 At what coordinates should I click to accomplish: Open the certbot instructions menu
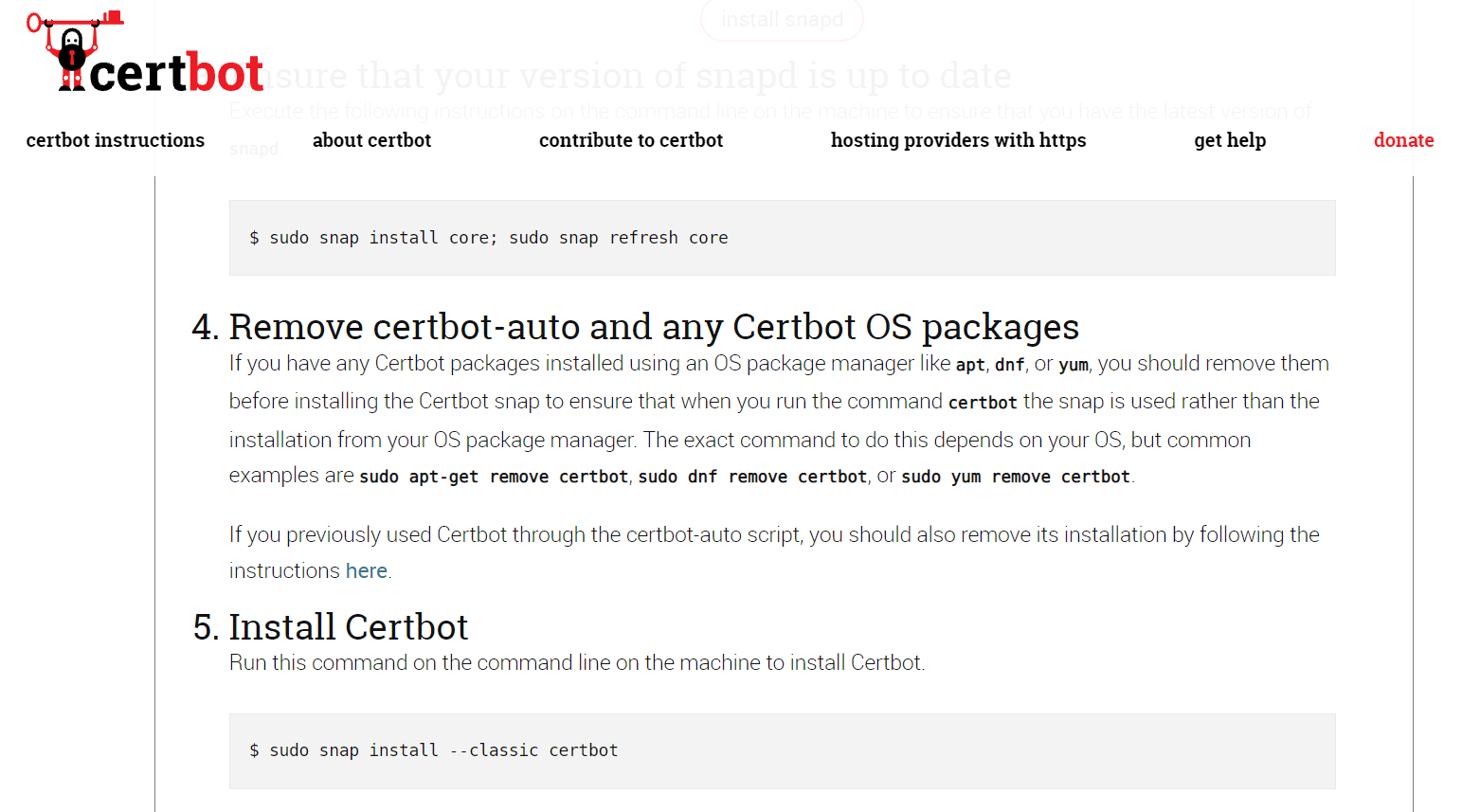point(115,139)
